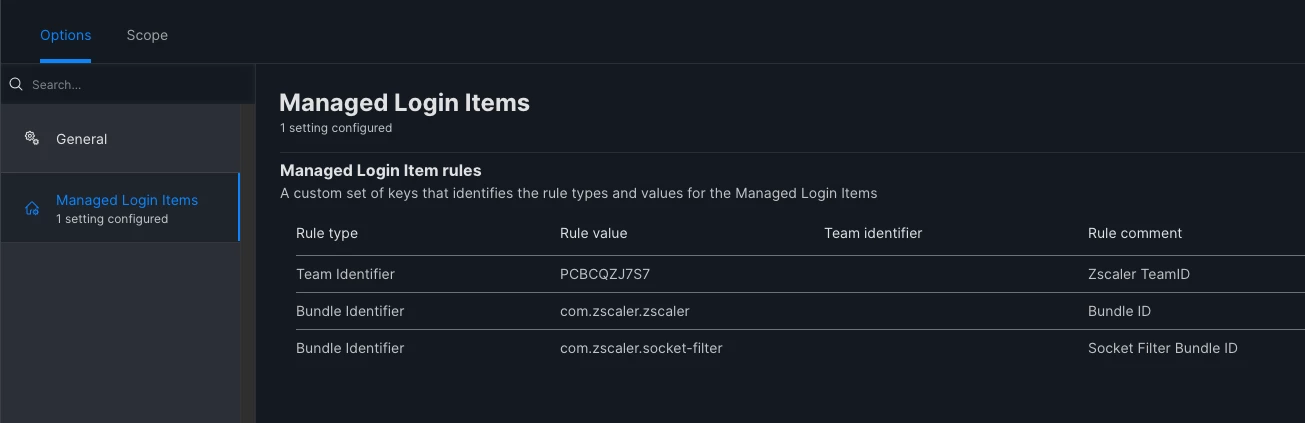Select Managed Login Items in the sidebar

(120, 208)
